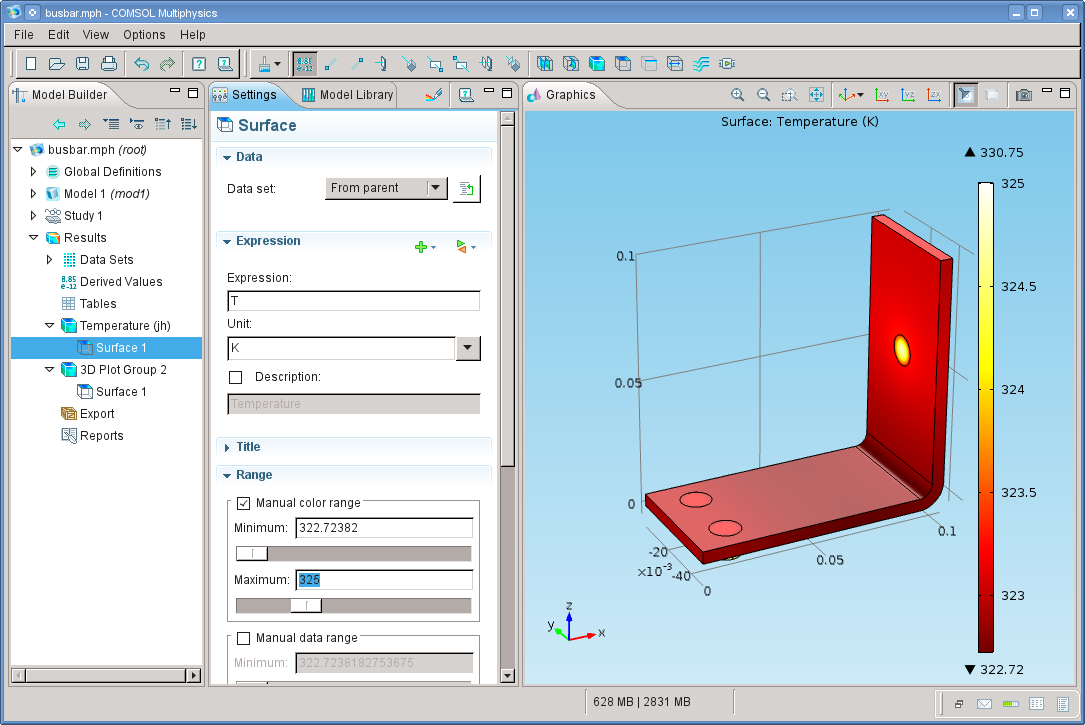
Task: Click the Plot brush icon in Settings
Action: pyautogui.click(x=433, y=95)
